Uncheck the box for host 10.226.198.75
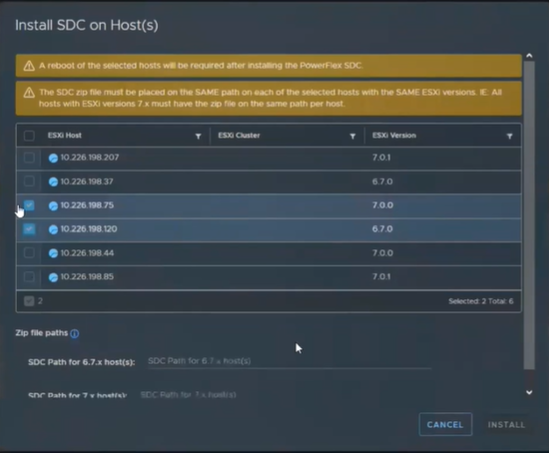Screen dimensions: 549x453 (29, 205)
